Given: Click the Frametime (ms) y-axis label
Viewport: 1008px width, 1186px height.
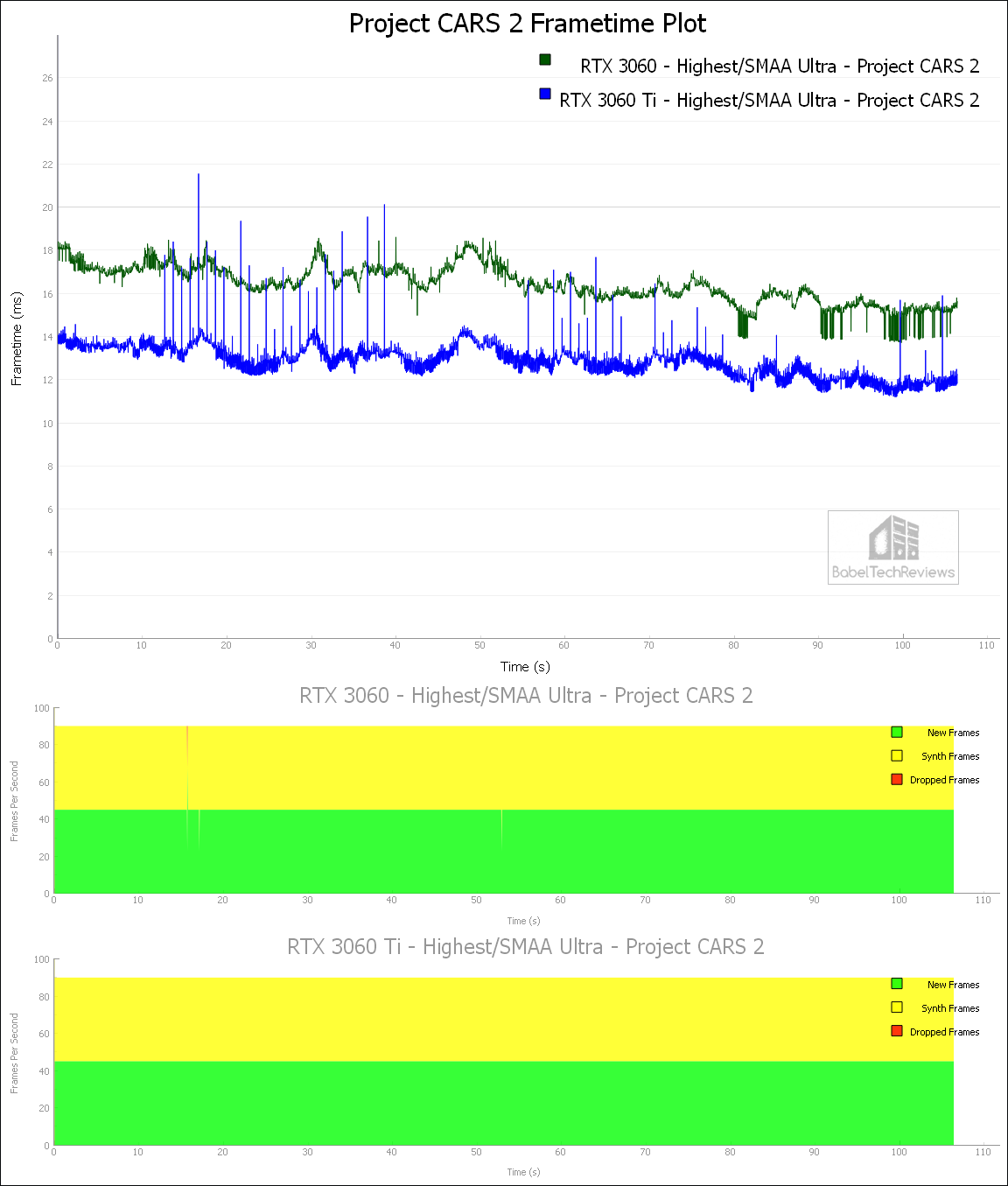Looking at the screenshot, I should (17, 339).
